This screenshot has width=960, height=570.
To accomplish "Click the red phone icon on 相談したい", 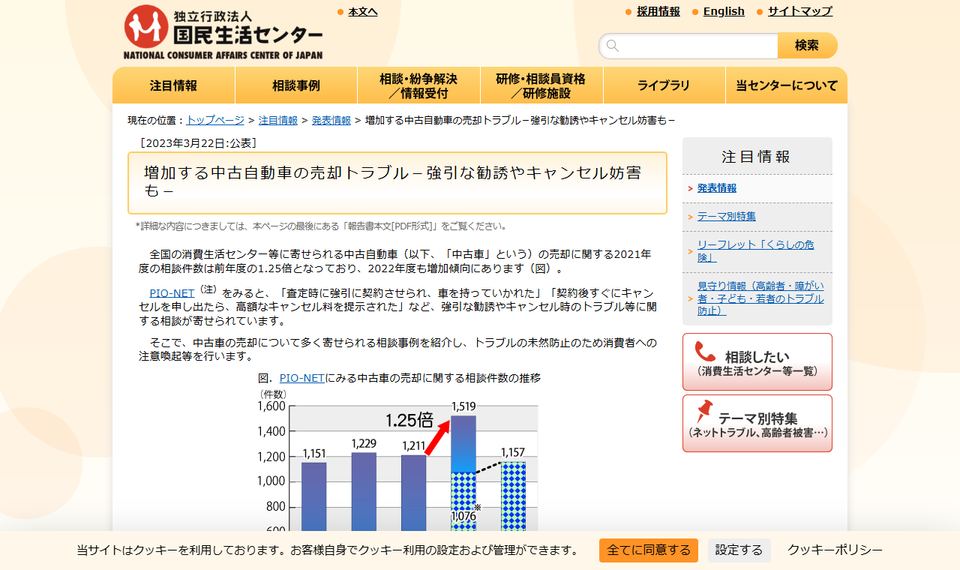I will click(x=705, y=351).
